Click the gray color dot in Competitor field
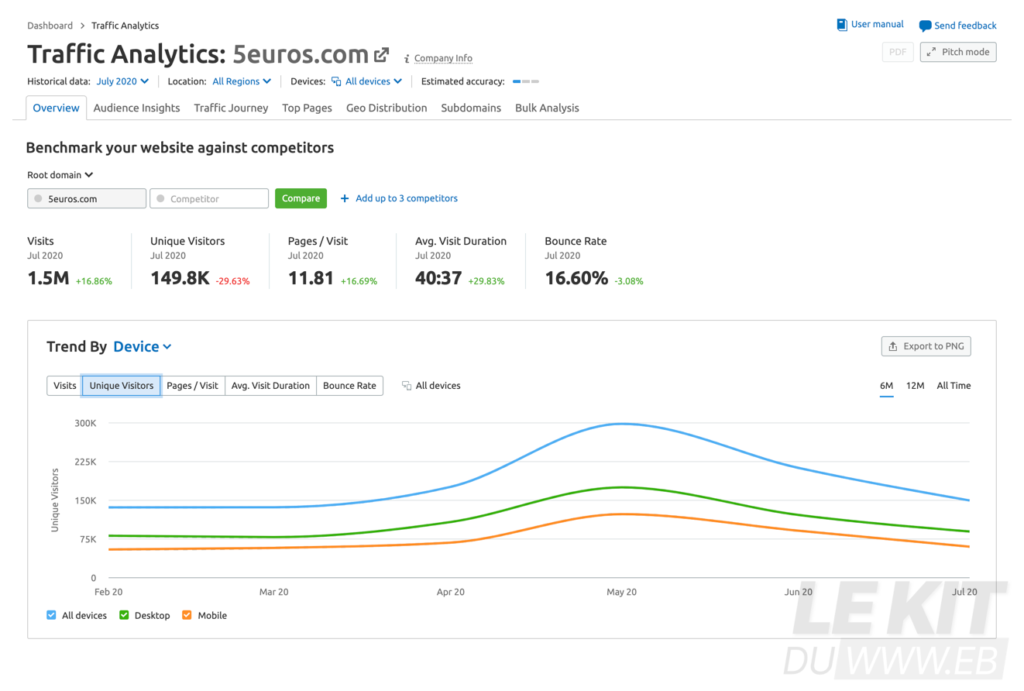The image size is (1024, 691). 161,199
